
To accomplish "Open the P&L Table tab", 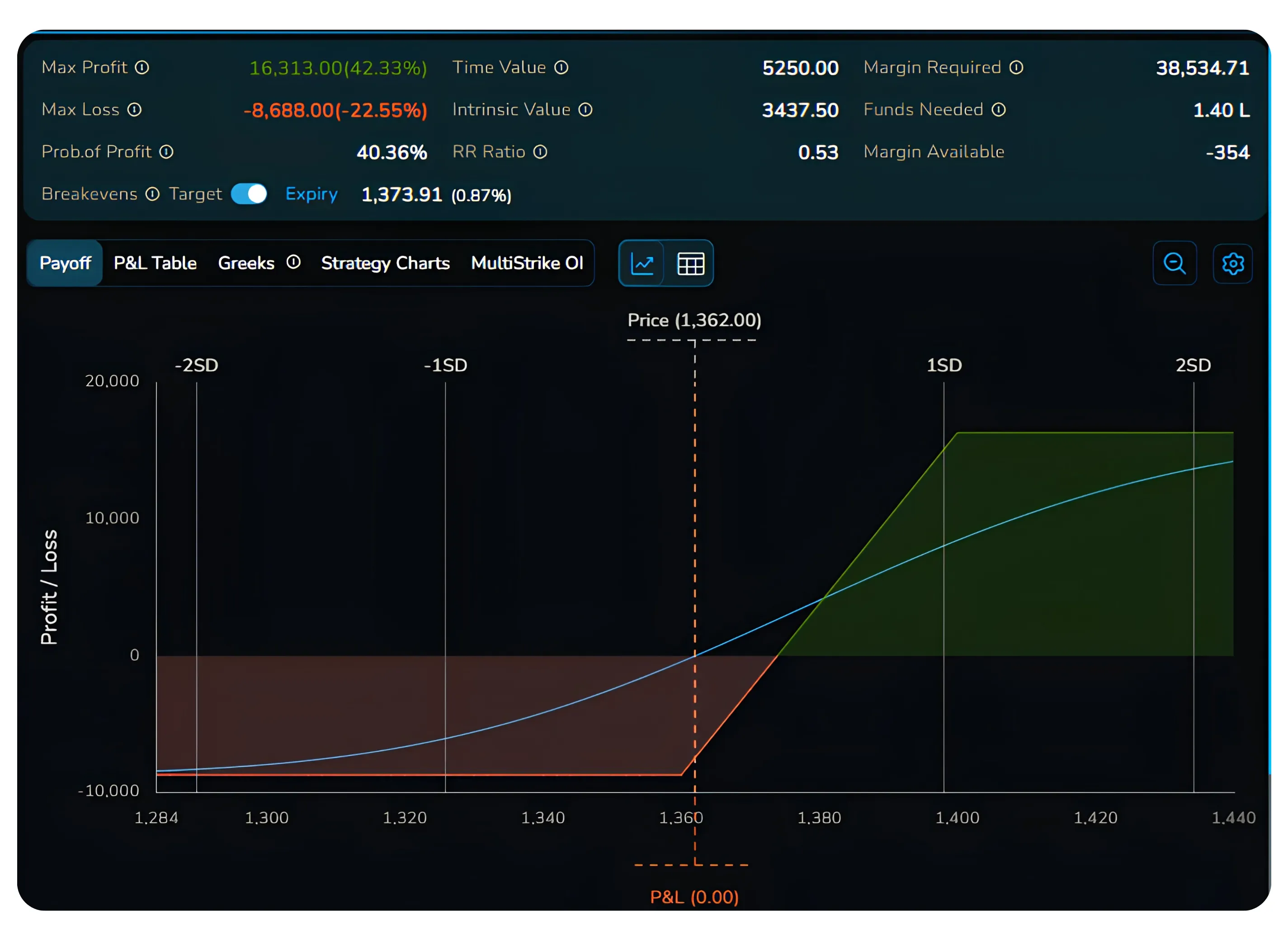I will [155, 263].
